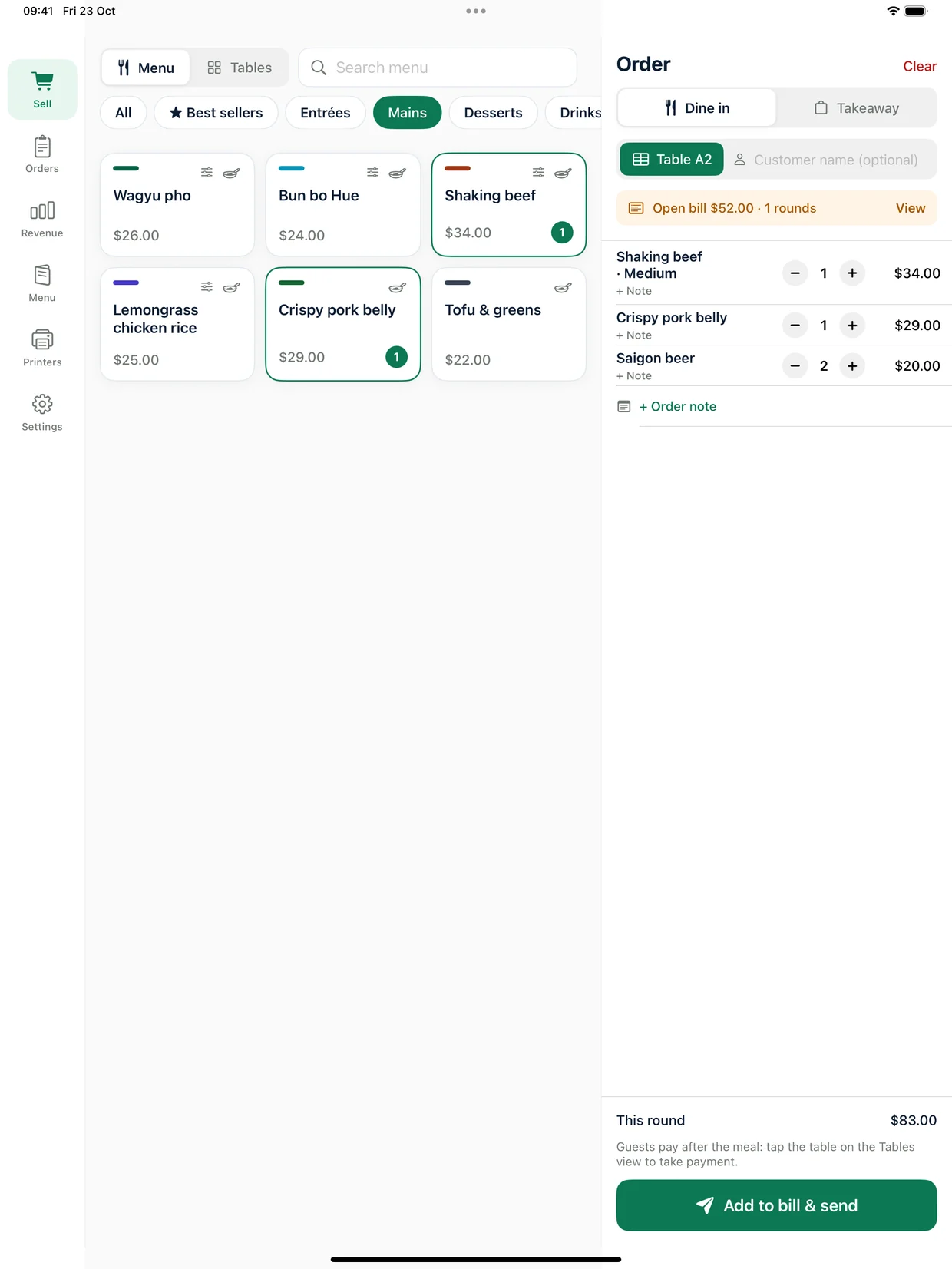Click the search magnifier icon
952x1269 pixels.
[x=319, y=68]
